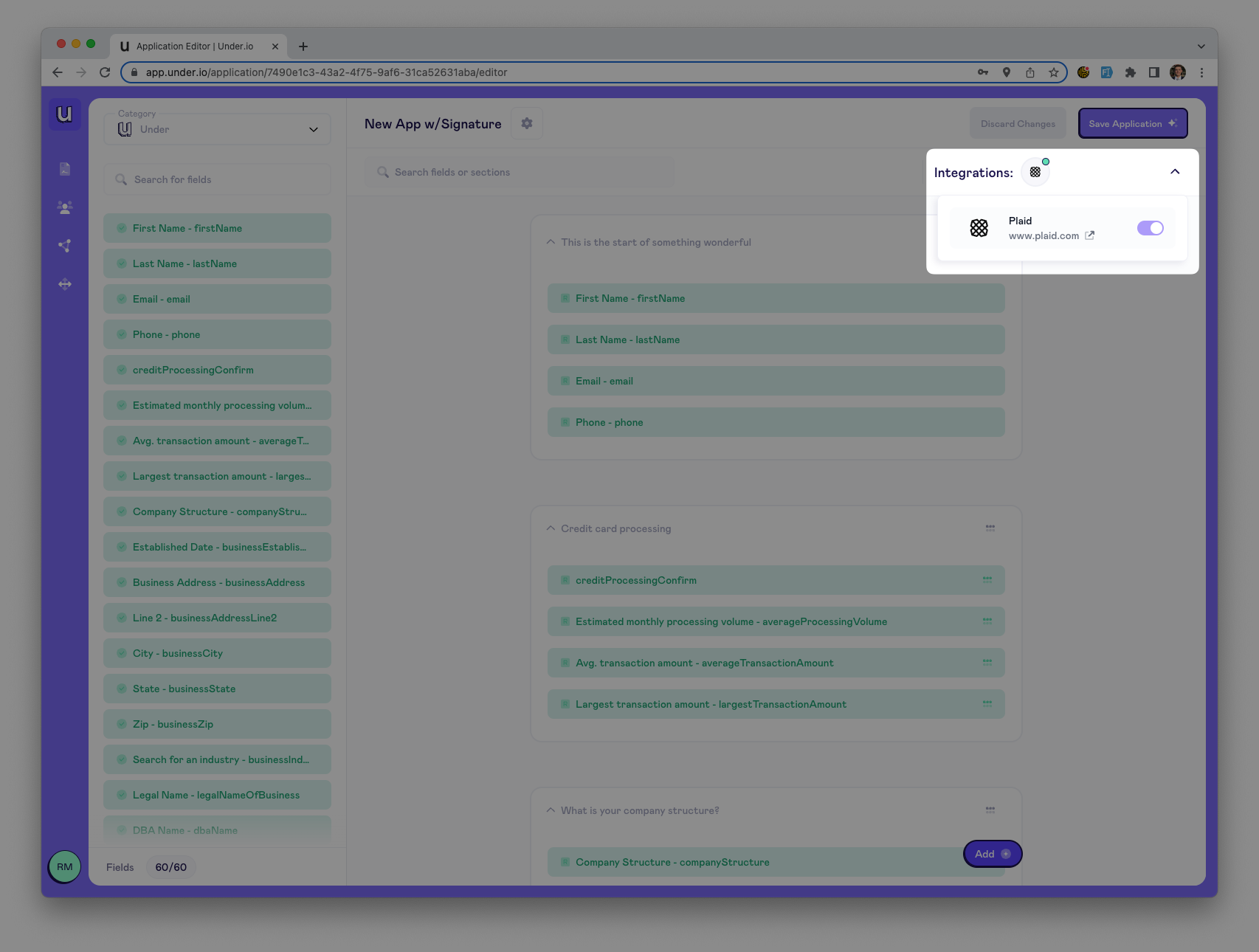
Task: Collapse the Integrations panel
Action: pos(1175,172)
